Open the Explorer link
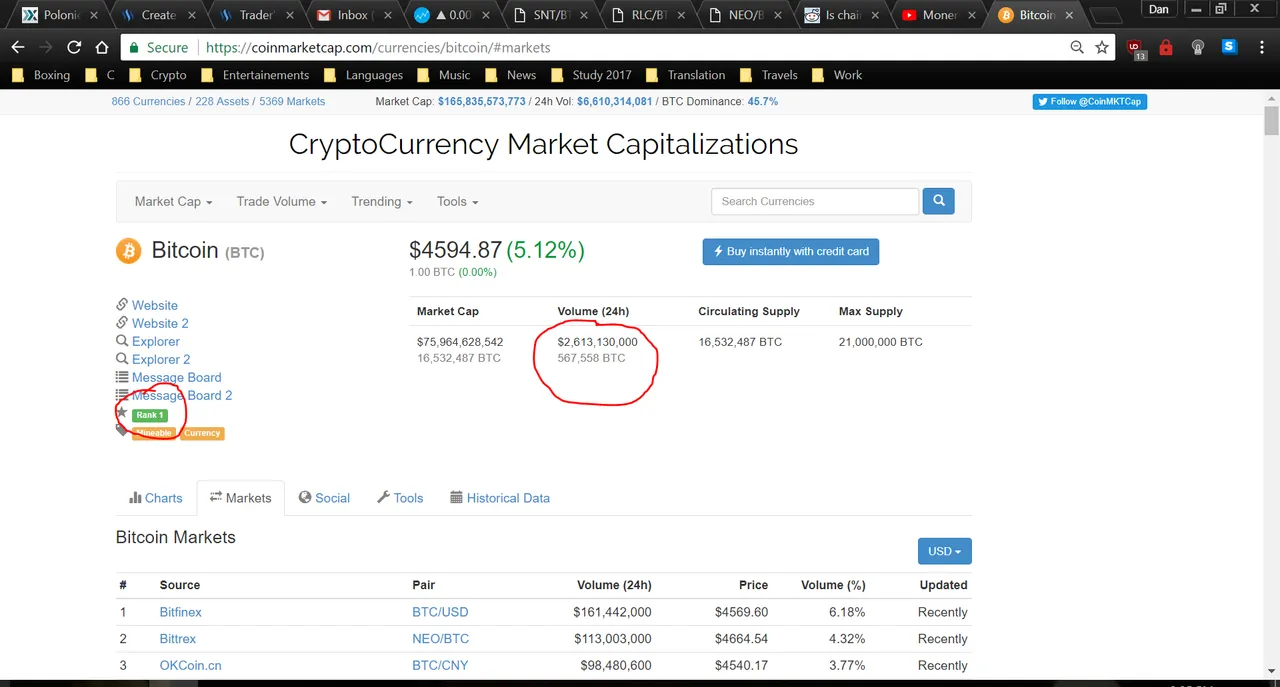Viewport: 1280px width, 687px height. click(156, 341)
